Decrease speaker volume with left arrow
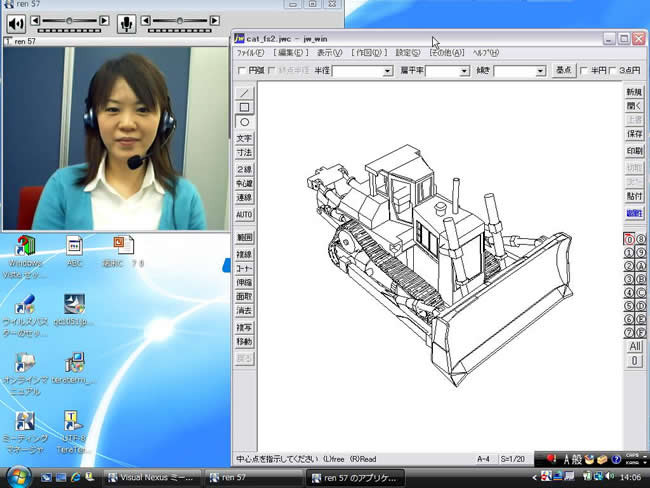 coord(36,20)
